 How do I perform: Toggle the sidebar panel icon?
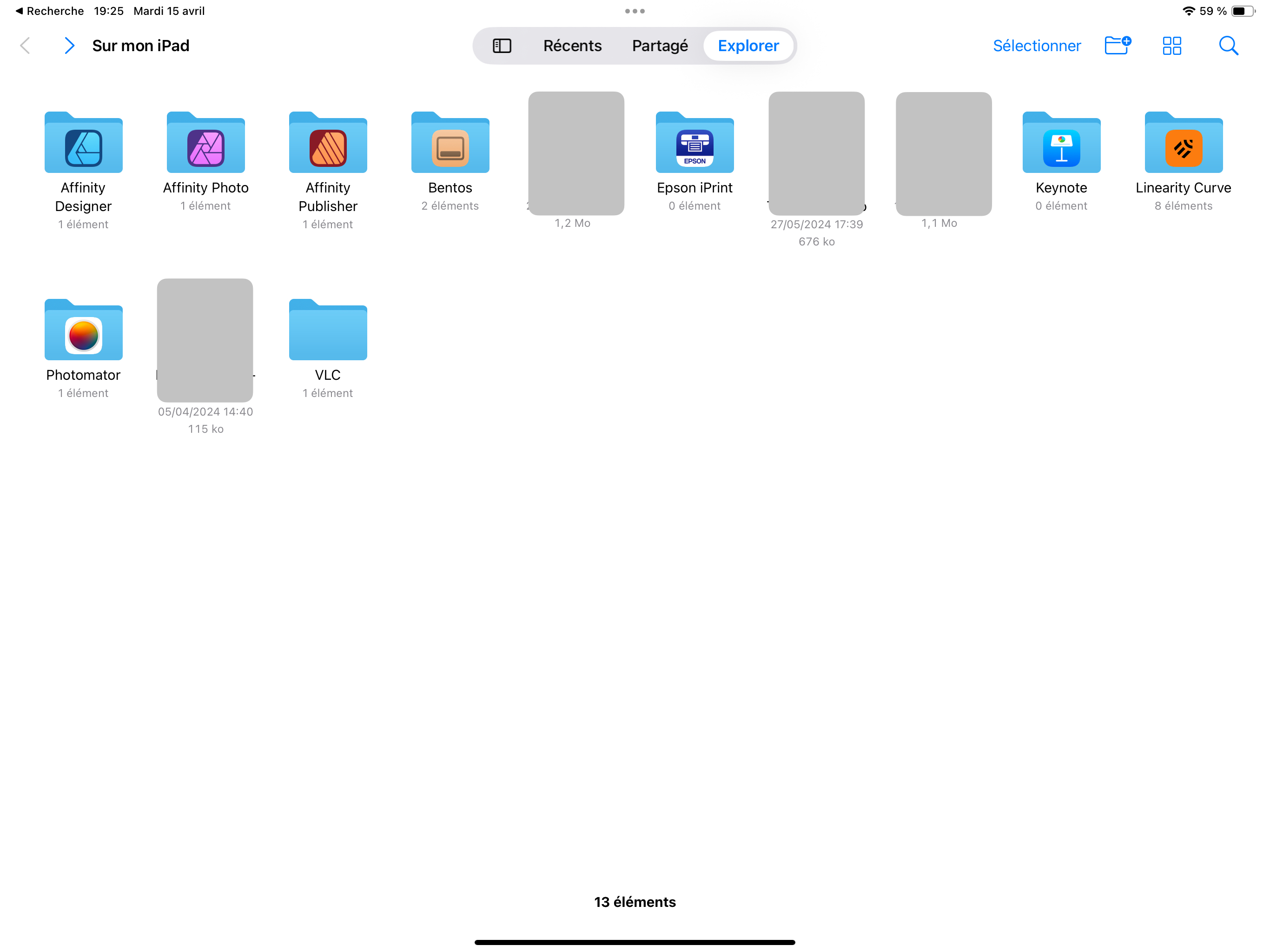click(502, 46)
